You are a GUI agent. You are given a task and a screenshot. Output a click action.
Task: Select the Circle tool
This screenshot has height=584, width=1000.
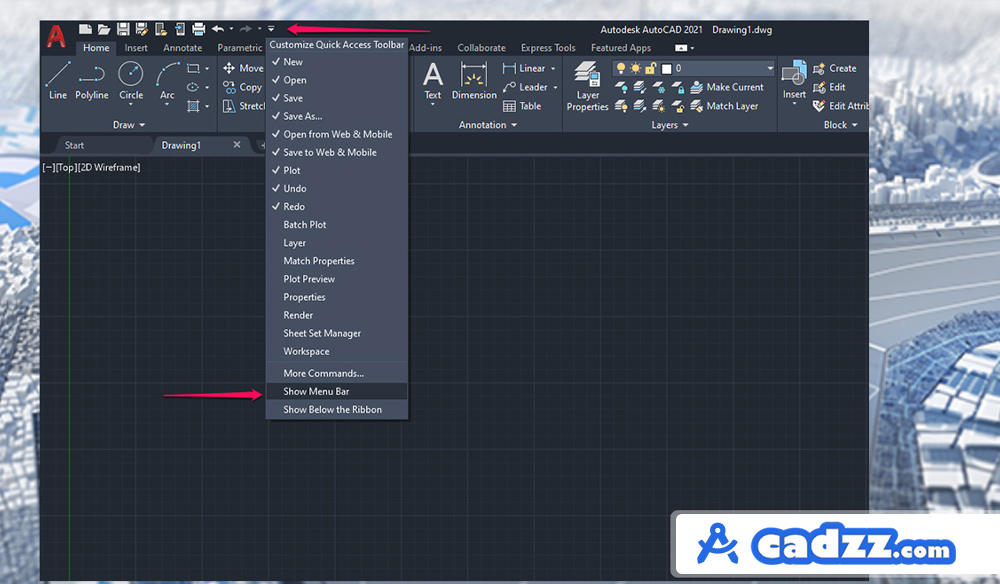click(131, 80)
